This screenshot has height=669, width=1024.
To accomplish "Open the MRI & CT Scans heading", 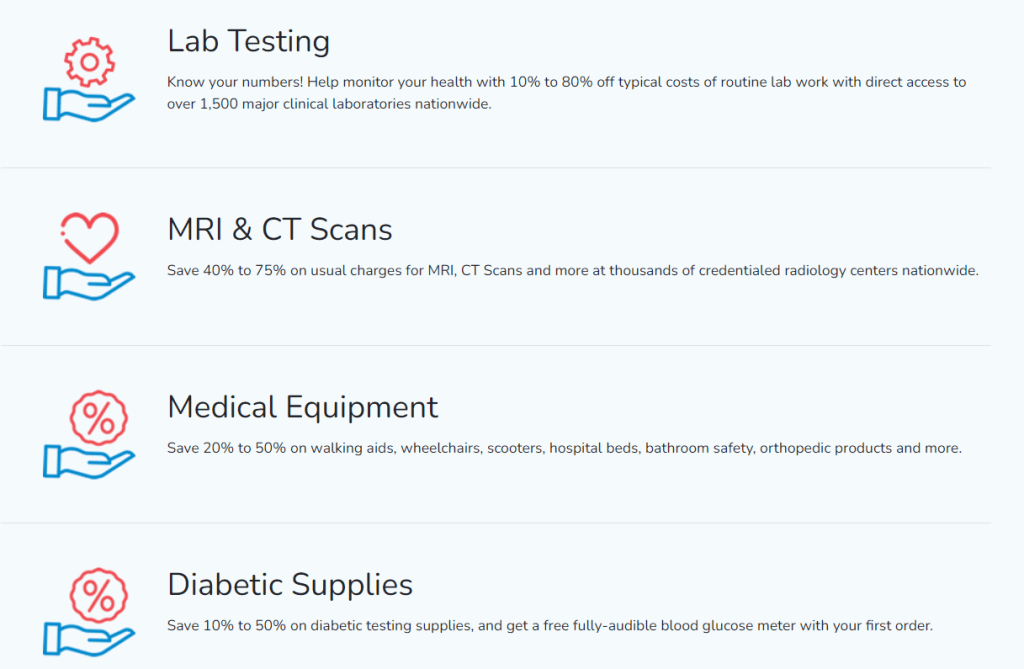I will point(280,229).
